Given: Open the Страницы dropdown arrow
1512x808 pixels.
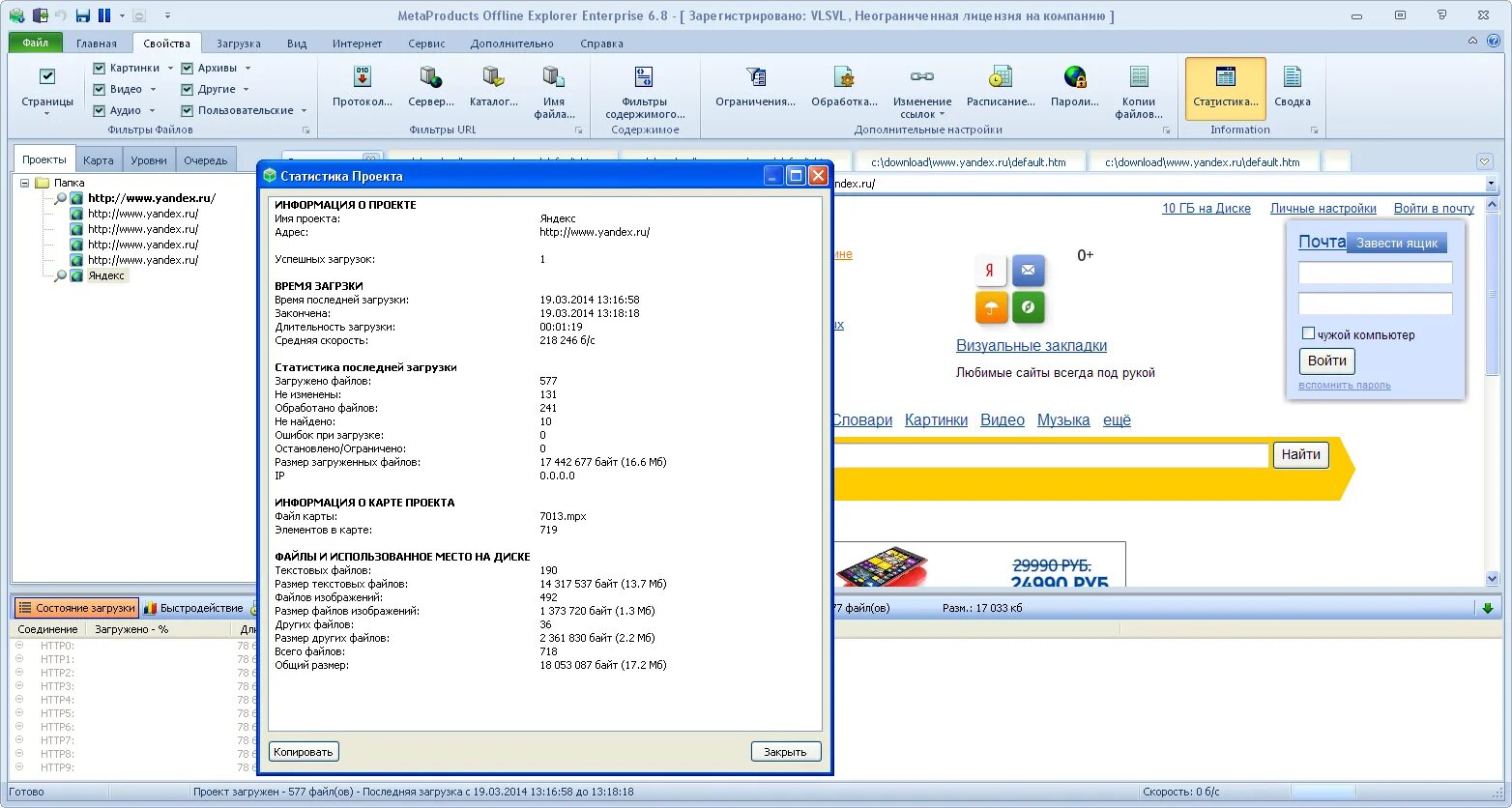Looking at the screenshot, I should pos(46,114).
